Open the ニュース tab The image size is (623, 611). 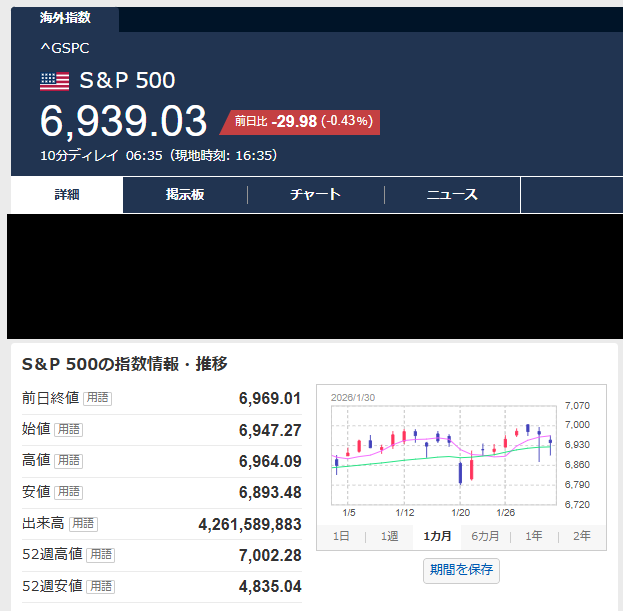coord(452,195)
